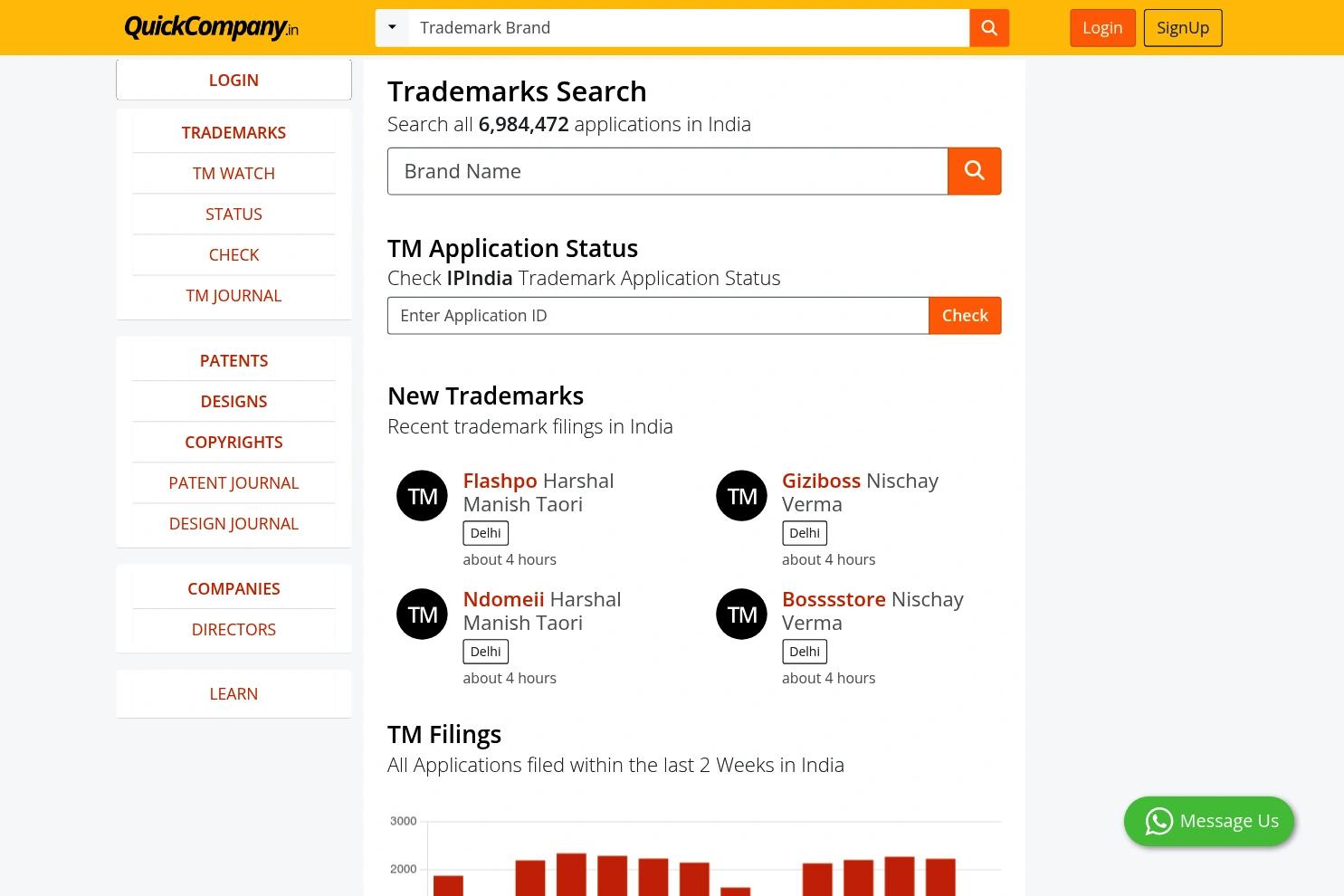Open the search category dropdown arrow
Image resolution: width=1344 pixels, height=896 pixels.
point(392,27)
